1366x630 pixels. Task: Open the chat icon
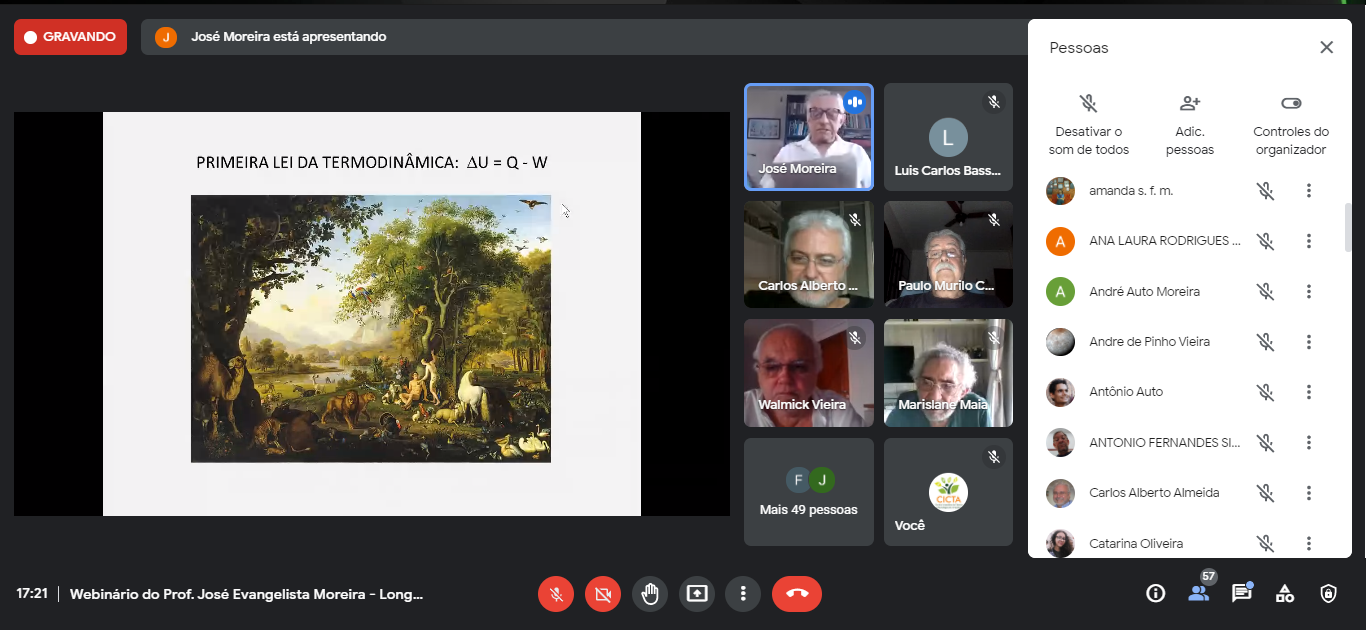pyautogui.click(x=1242, y=594)
